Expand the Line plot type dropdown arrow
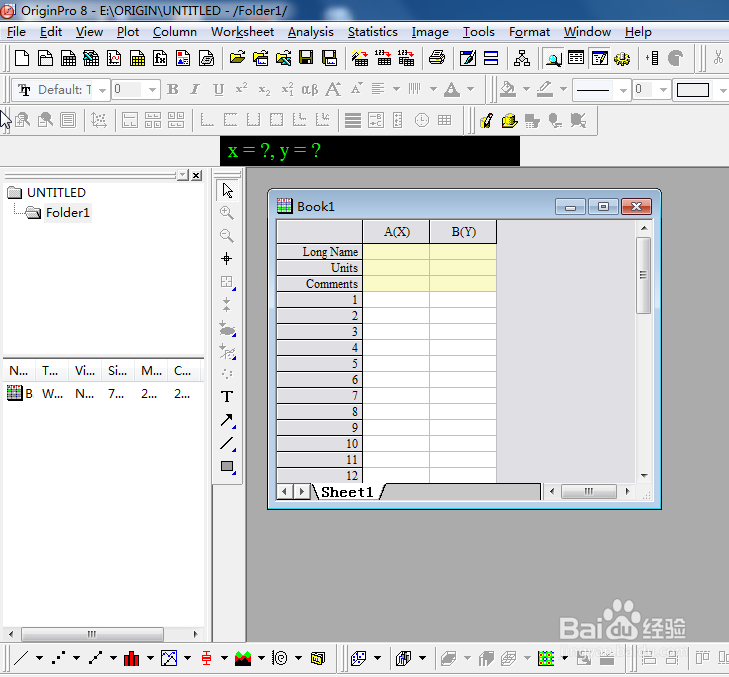This screenshot has height=677, width=729. 40,658
